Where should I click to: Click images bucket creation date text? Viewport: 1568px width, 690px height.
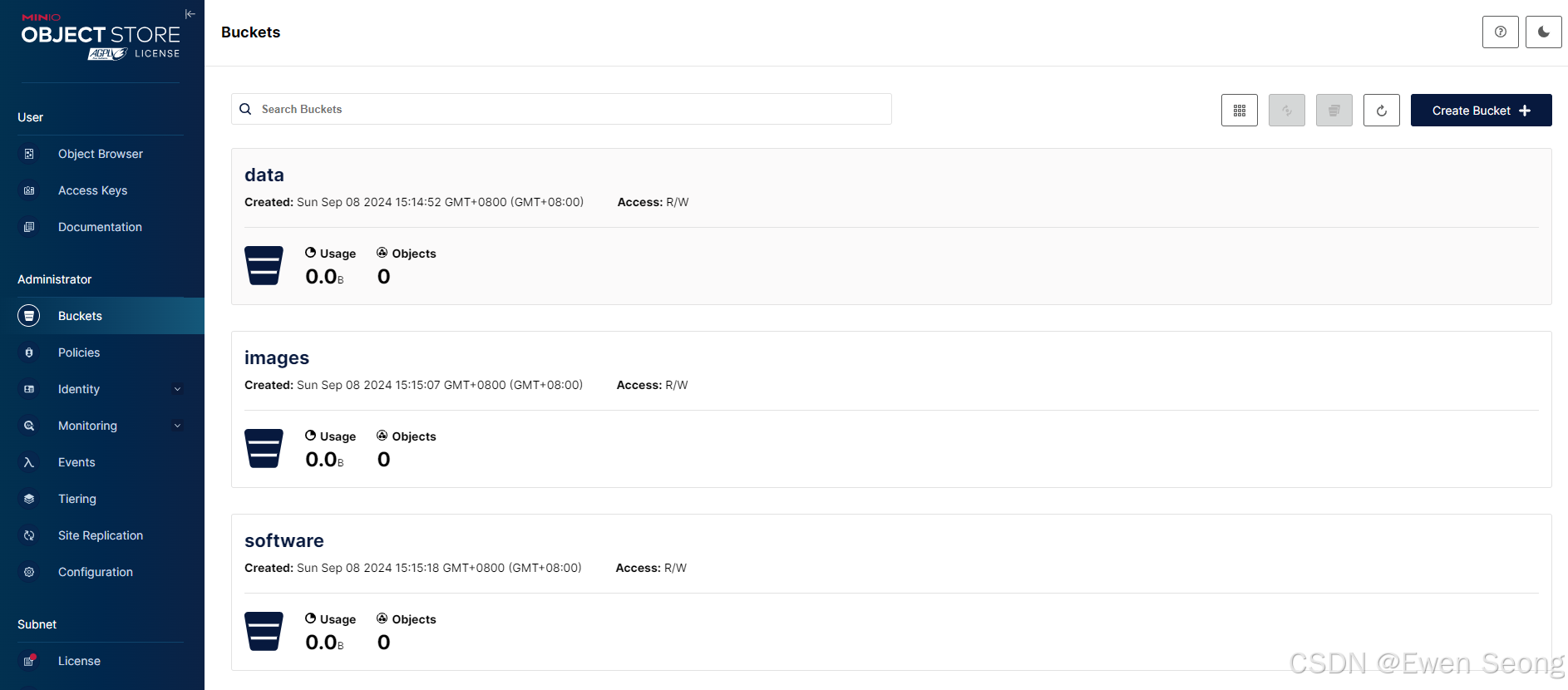coord(414,385)
